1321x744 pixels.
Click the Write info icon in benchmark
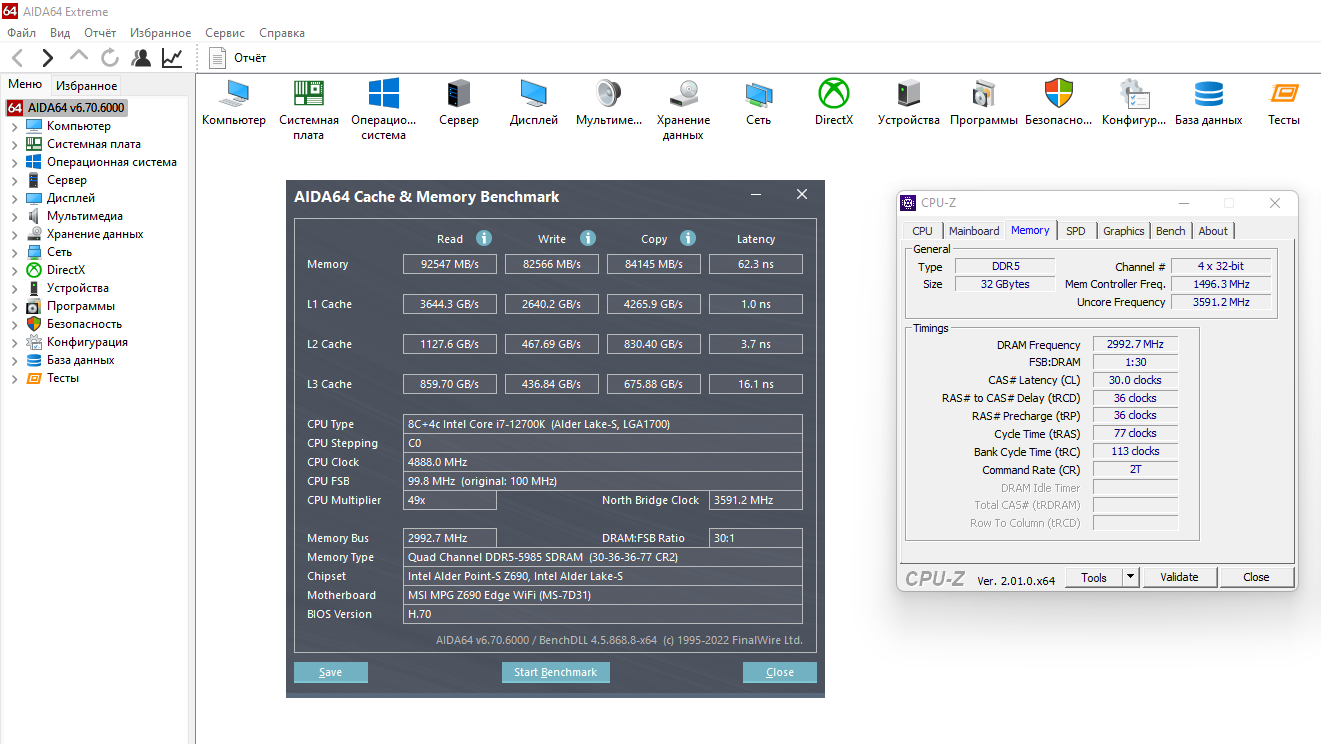point(588,238)
